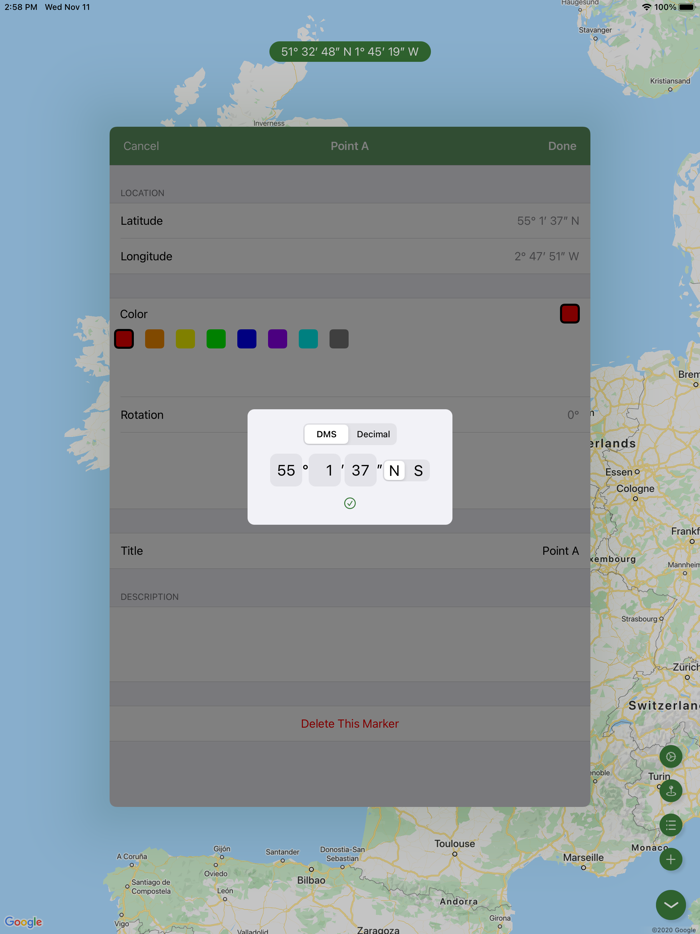The height and width of the screenshot is (934, 700).
Task: Tap the Toulouse label on map
Action: tap(455, 843)
